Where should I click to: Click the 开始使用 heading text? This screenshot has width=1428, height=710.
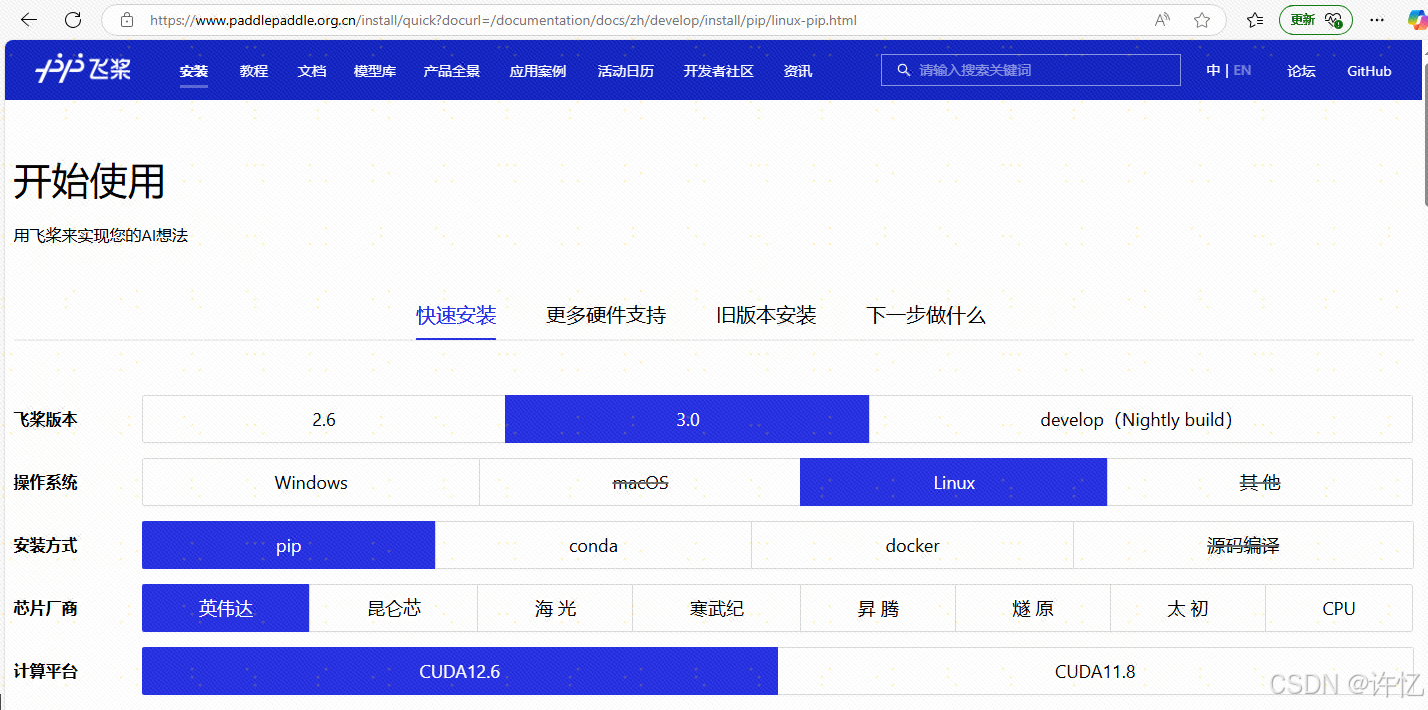click(x=89, y=182)
